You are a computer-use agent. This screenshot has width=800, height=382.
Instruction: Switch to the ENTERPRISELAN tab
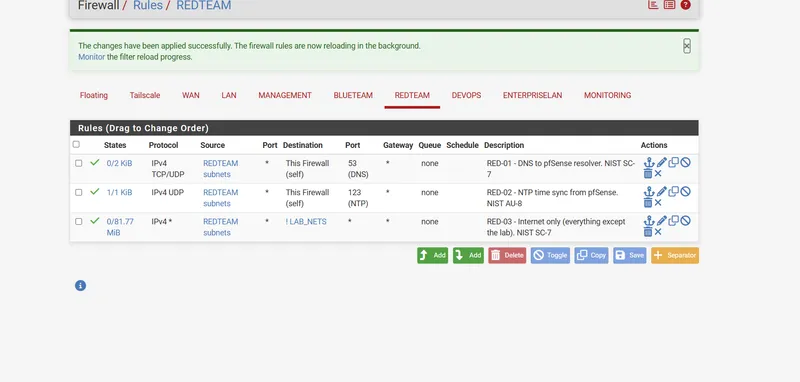click(x=533, y=95)
